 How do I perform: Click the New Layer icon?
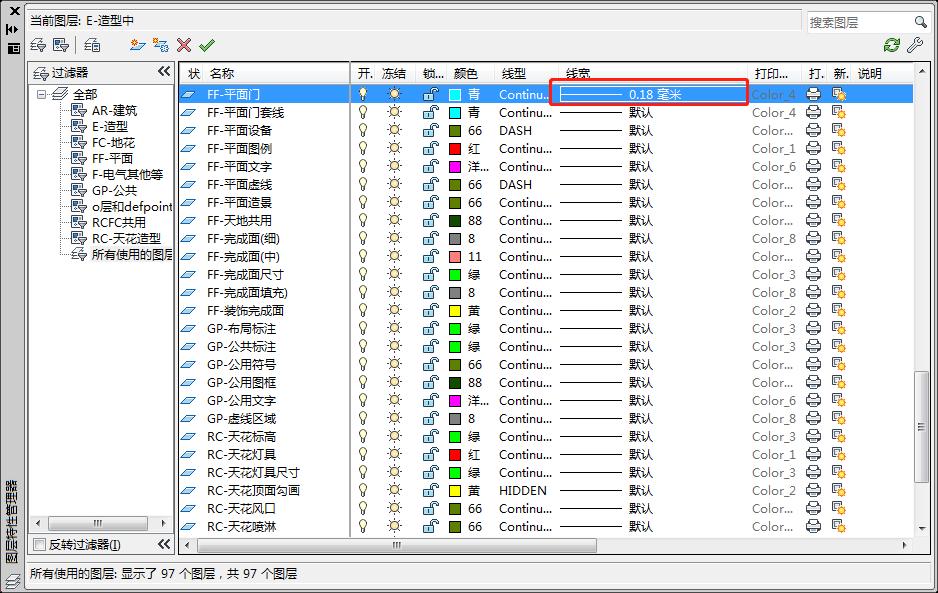pos(138,45)
